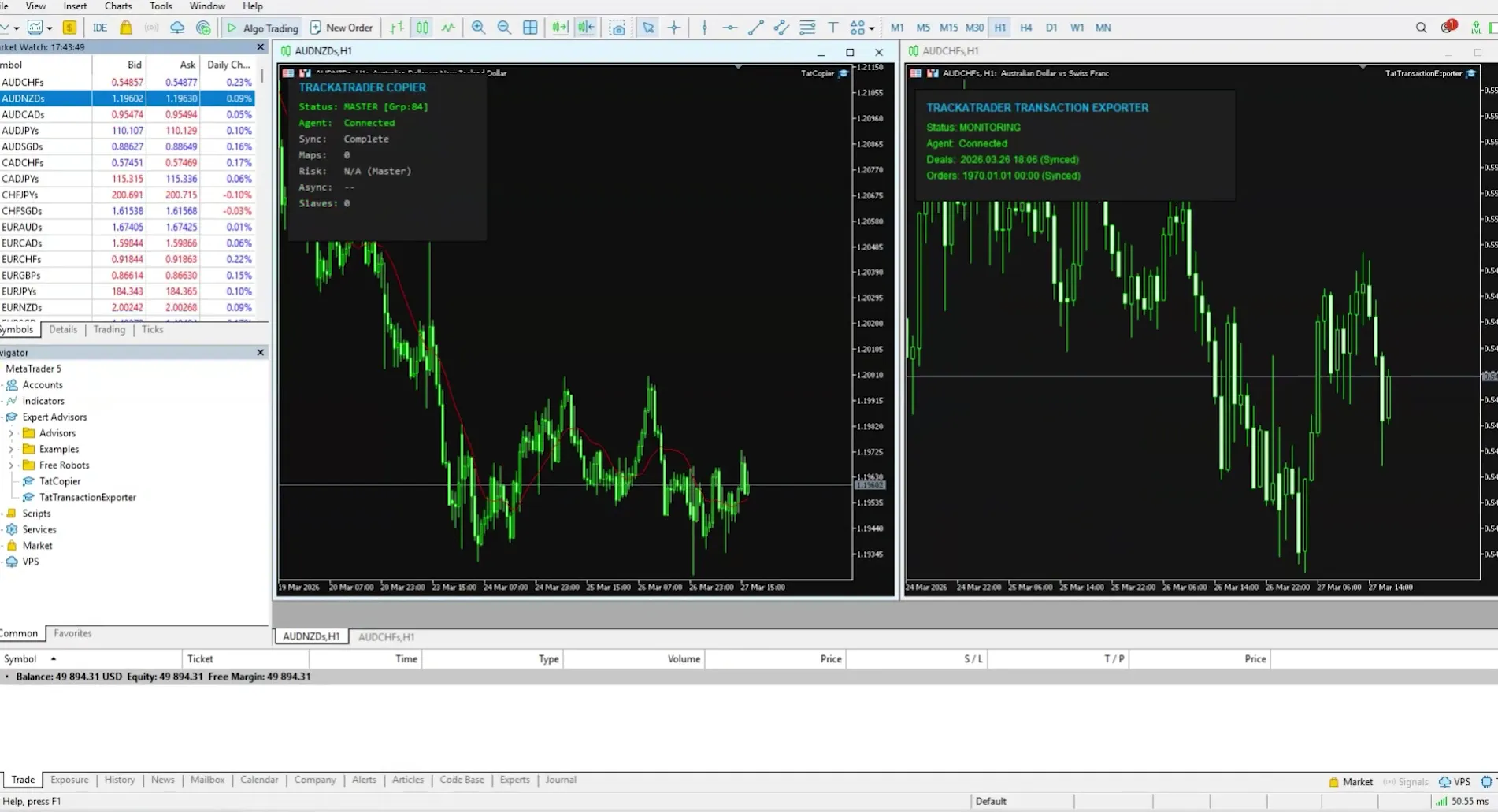
Task: Zoom out of the chart
Action: (x=504, y=28)
